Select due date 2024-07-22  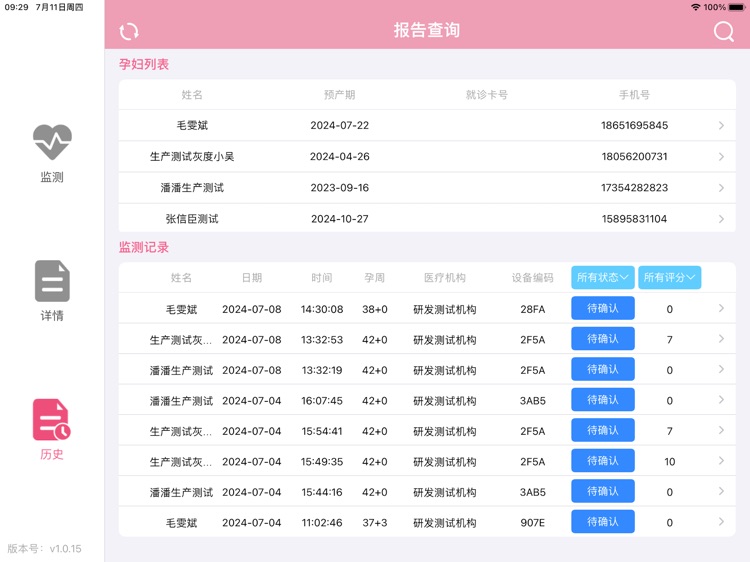pyautogui.click(x=340, y=125)
